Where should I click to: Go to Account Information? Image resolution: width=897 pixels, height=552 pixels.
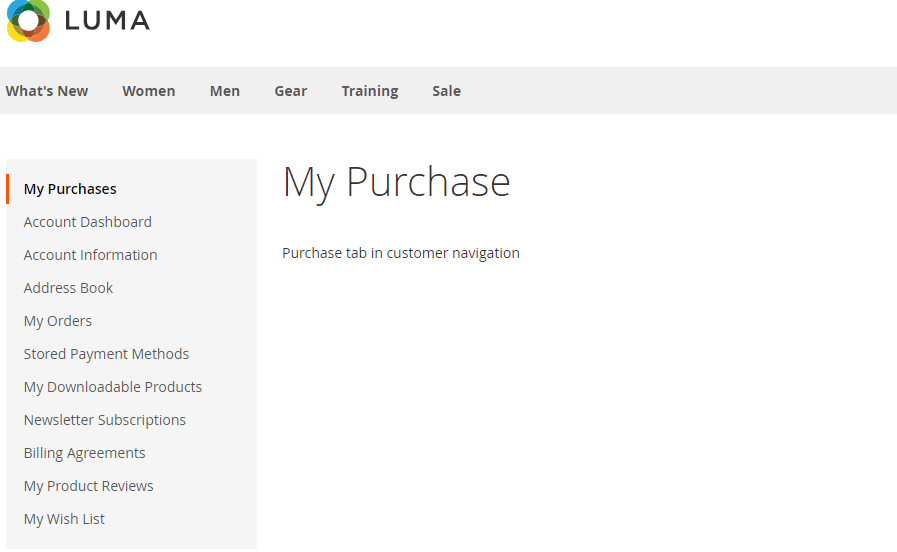point(90,255)
